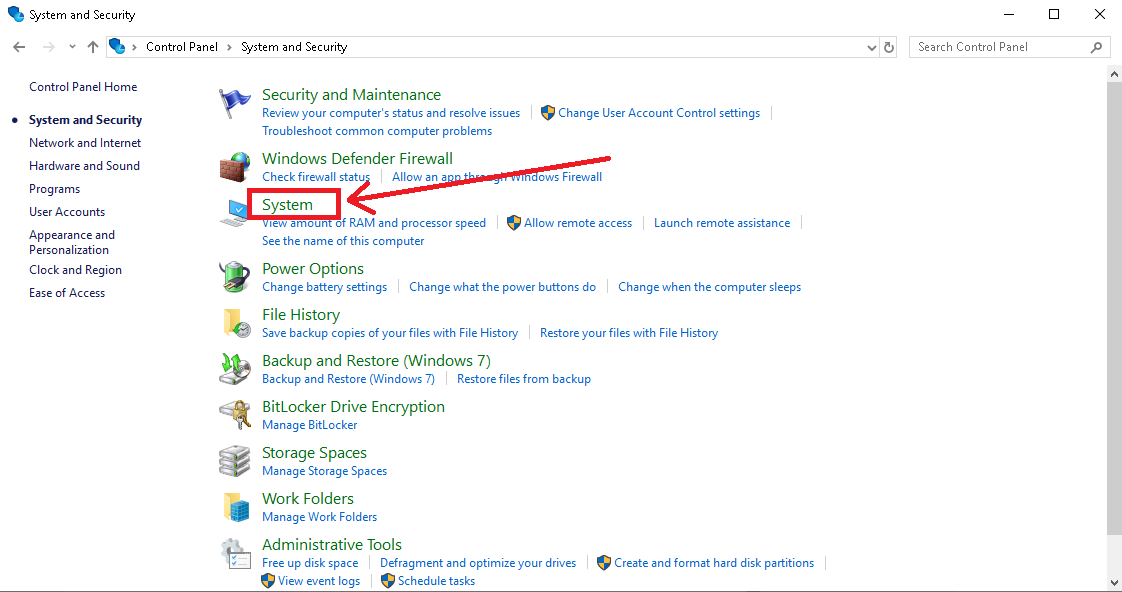The image size is (1122, 592).
Task: Open Control Panel Home
Action: 83,87
